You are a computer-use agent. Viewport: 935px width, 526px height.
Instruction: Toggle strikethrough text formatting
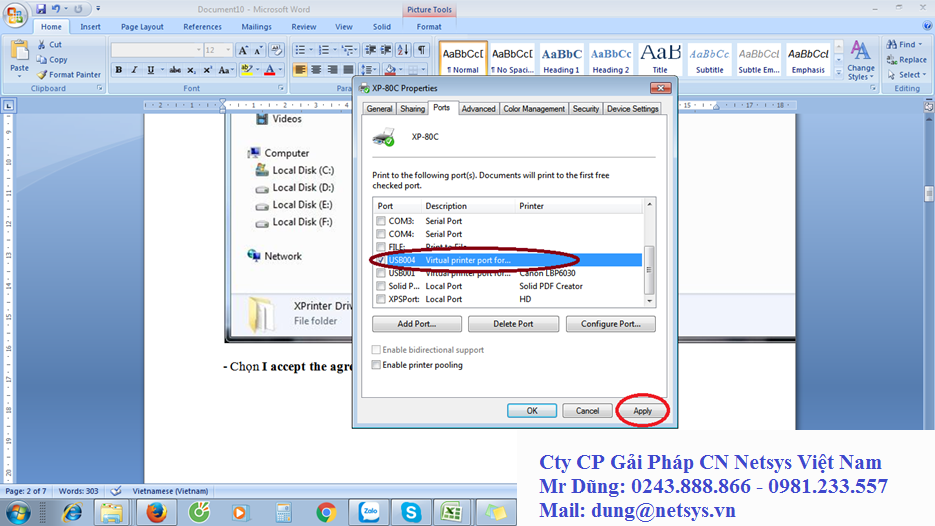coord(175,70)
